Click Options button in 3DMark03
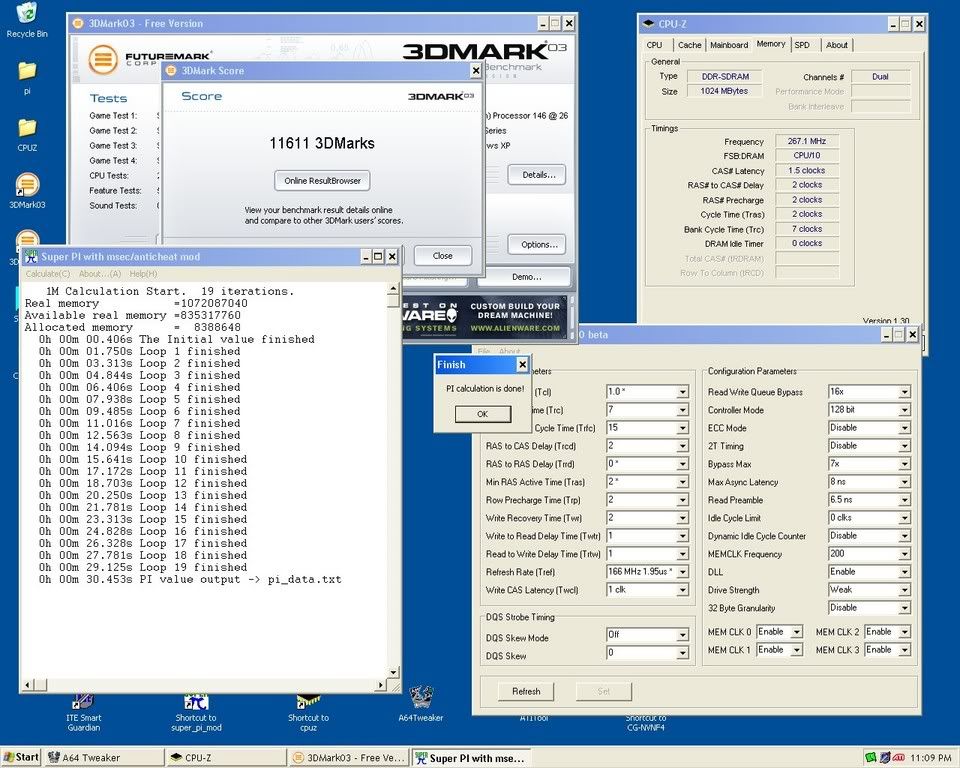This screenshot has width=960, height=768. (537, 244)
